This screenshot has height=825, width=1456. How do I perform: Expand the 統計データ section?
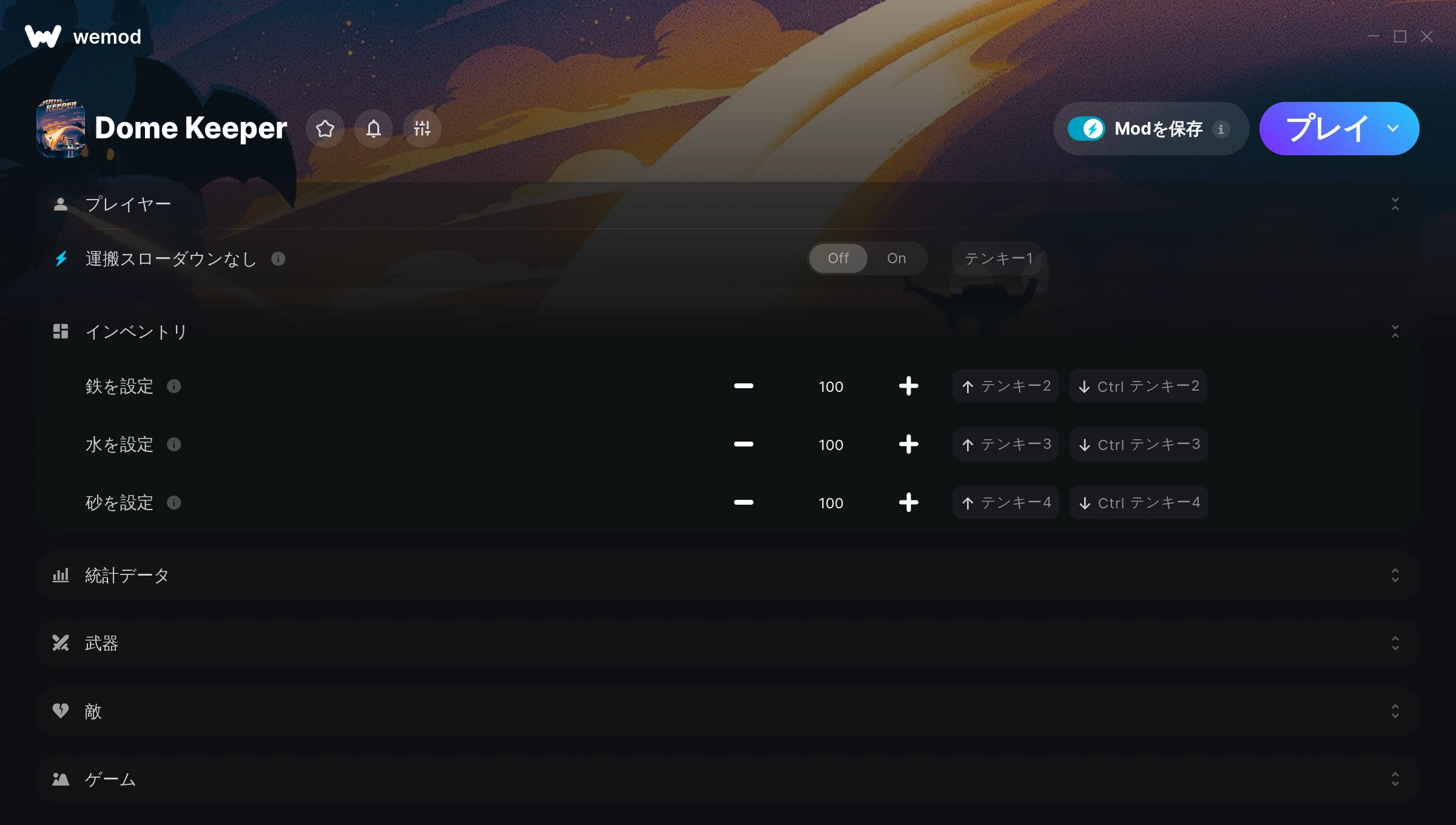click(728, 576)
